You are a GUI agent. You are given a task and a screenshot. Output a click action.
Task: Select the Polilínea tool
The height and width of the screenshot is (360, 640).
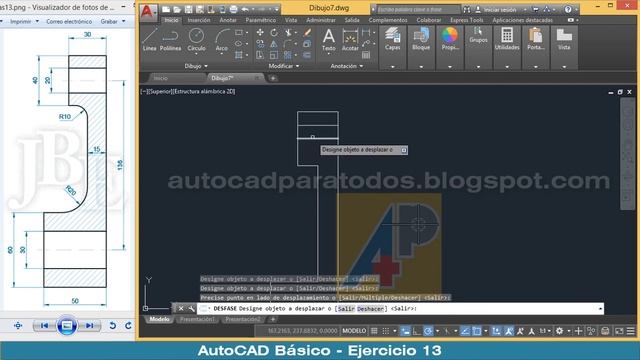170,40
